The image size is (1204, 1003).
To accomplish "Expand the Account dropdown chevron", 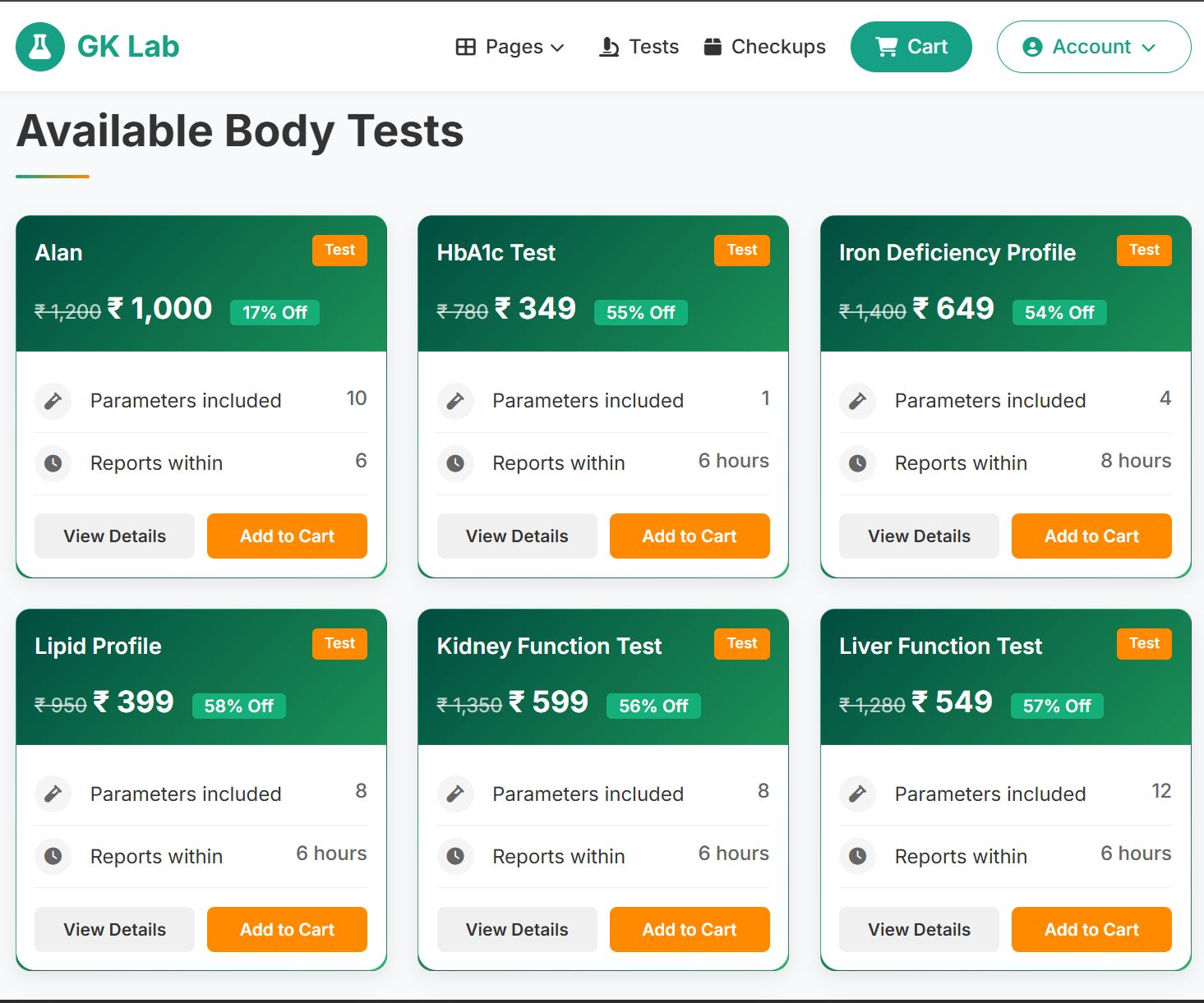I will [x=1149, y=48].
